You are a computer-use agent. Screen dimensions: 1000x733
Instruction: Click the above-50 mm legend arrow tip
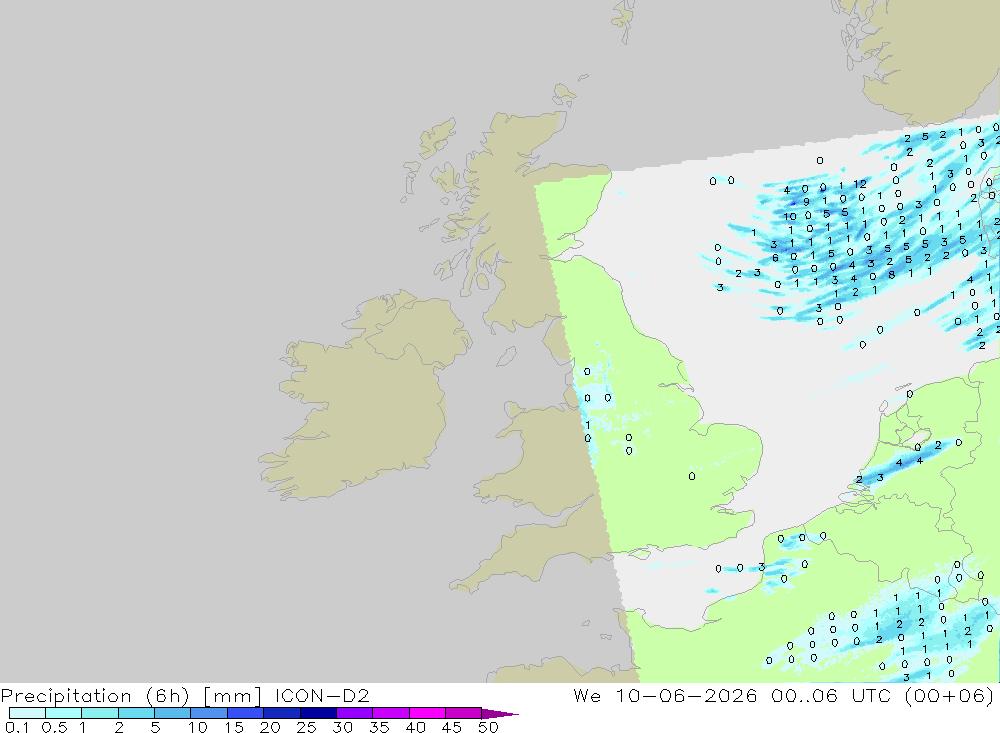coord(500,713)
